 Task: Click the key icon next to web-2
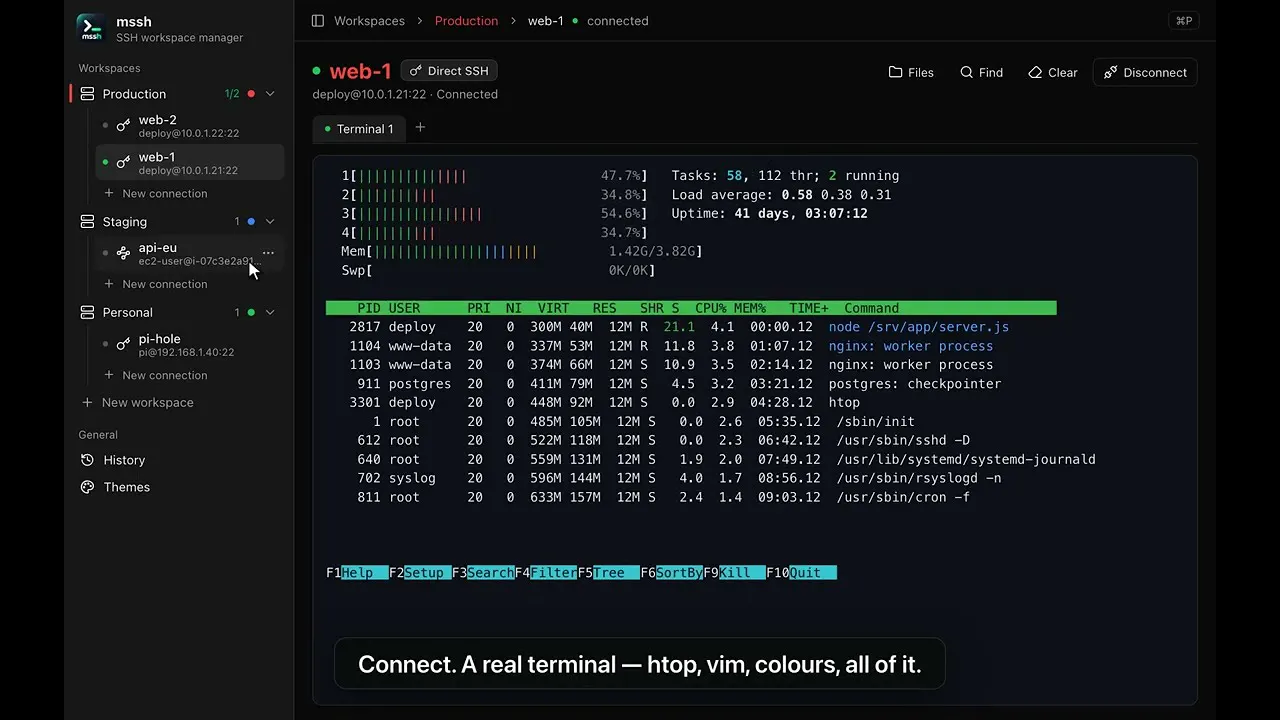(x=123, y=126)
